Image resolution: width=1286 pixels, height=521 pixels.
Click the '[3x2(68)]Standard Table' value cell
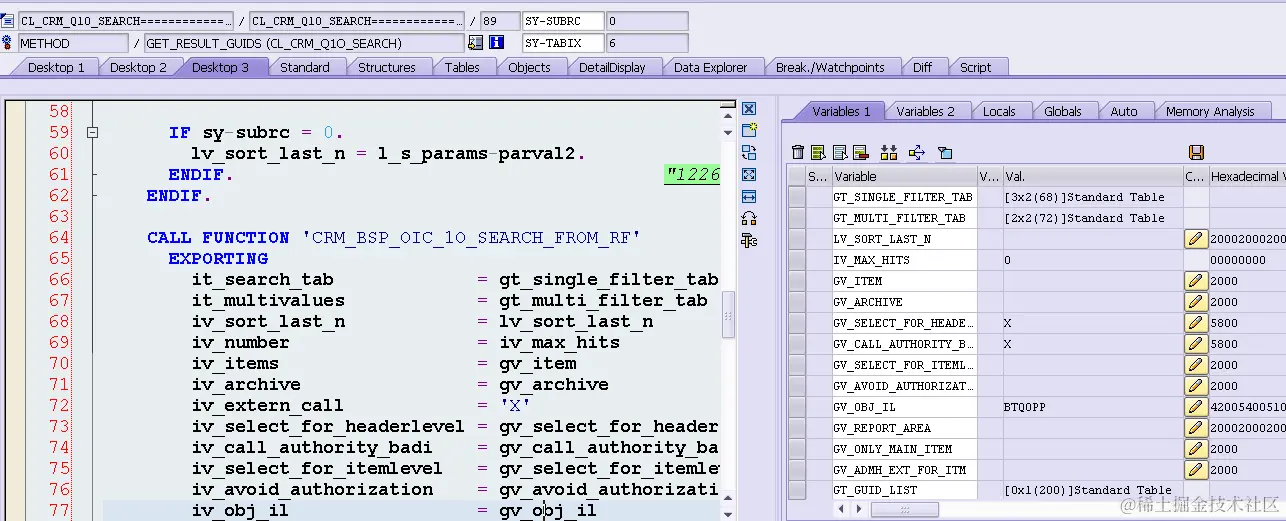click(1093, 197)
